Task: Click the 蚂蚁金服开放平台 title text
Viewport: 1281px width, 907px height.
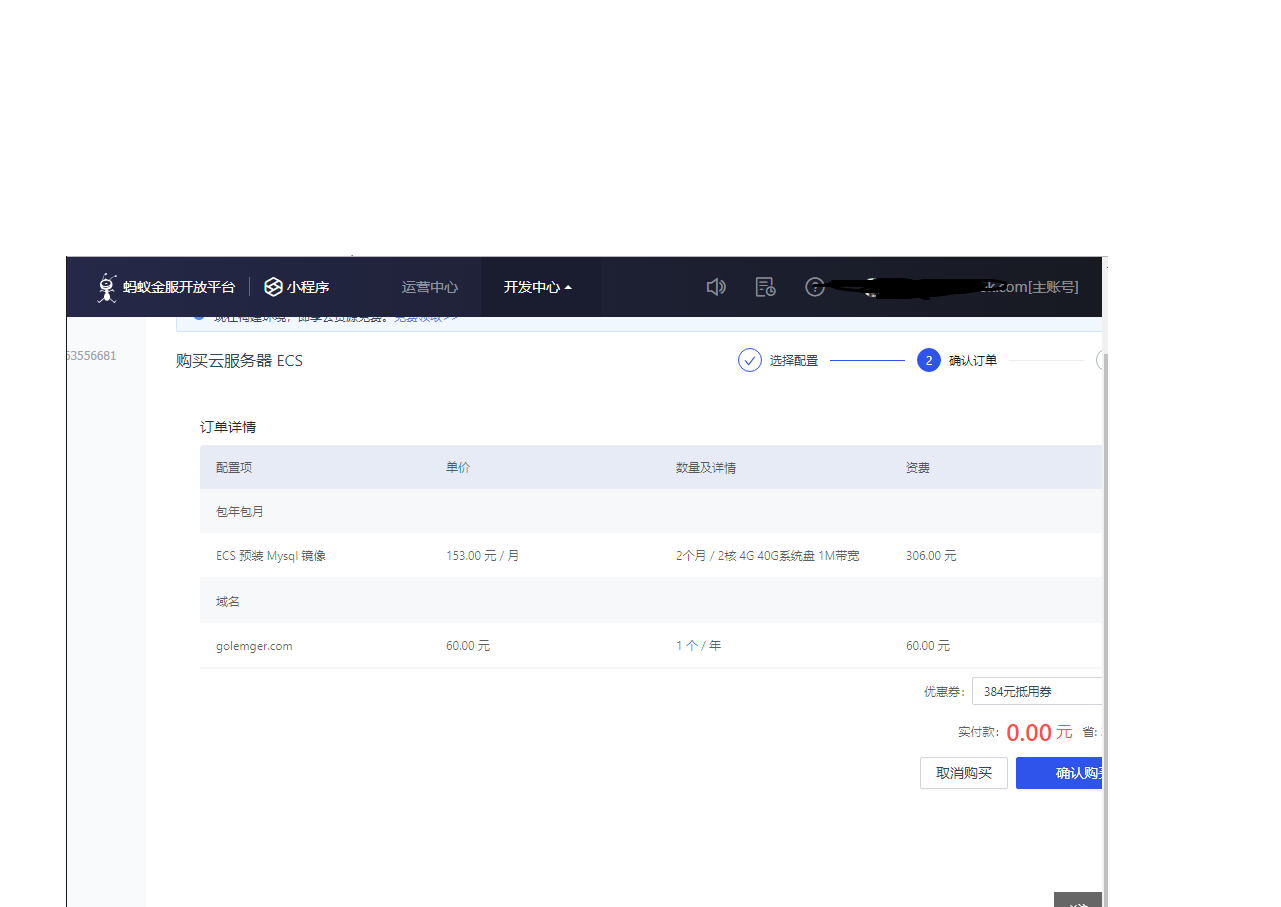Action: (x=179, y=287)
